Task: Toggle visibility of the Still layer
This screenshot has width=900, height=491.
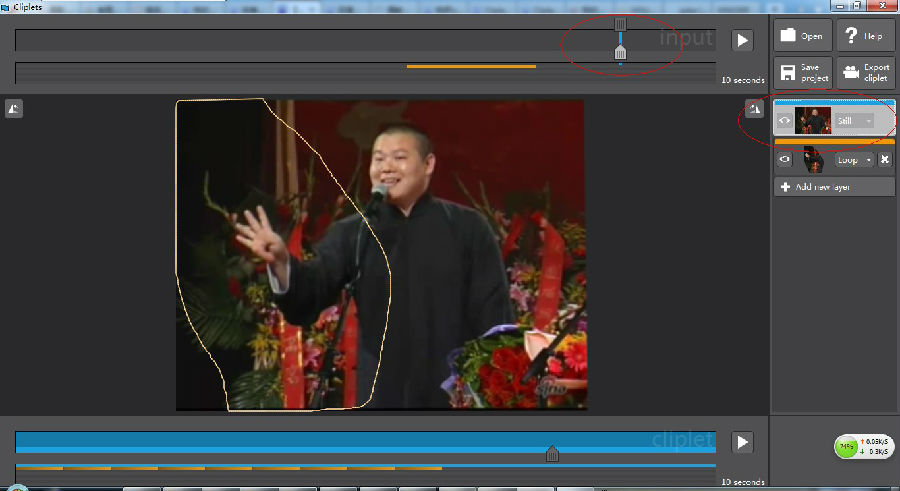Action: [784, 121]
